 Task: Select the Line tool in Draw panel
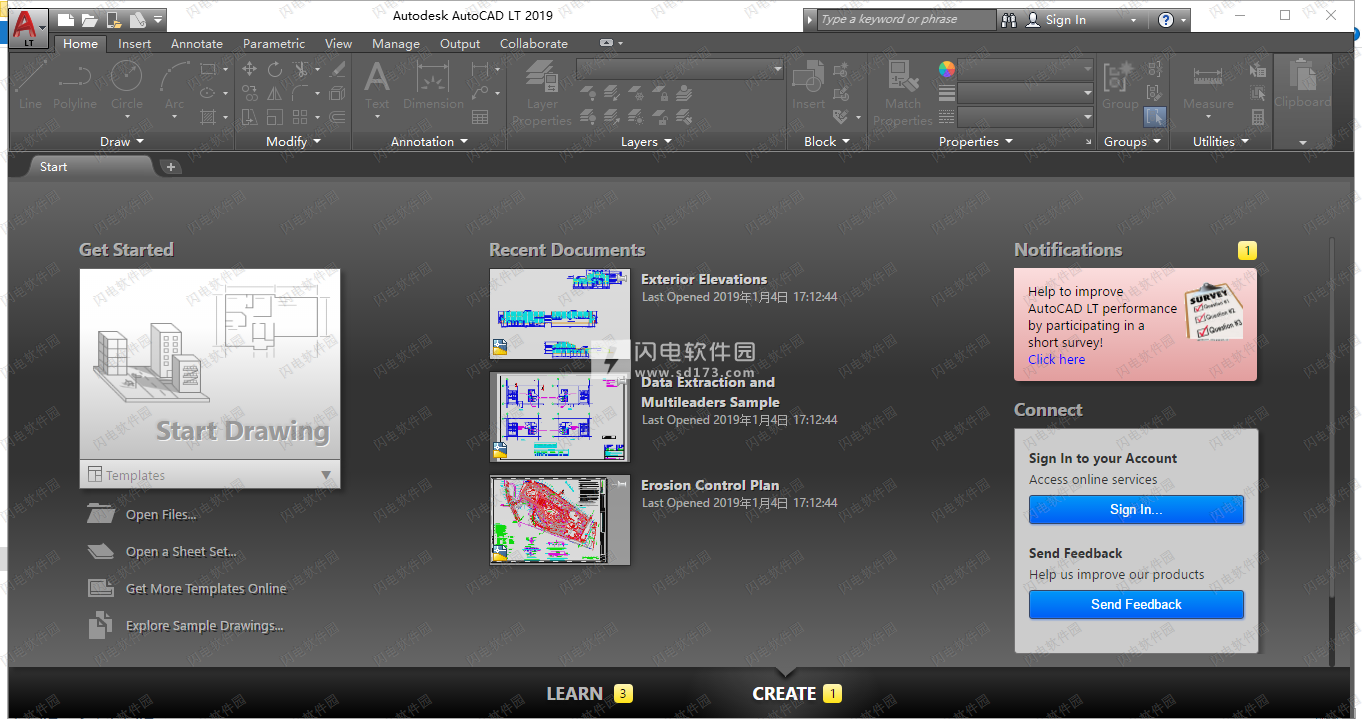[x=30, y=86]
